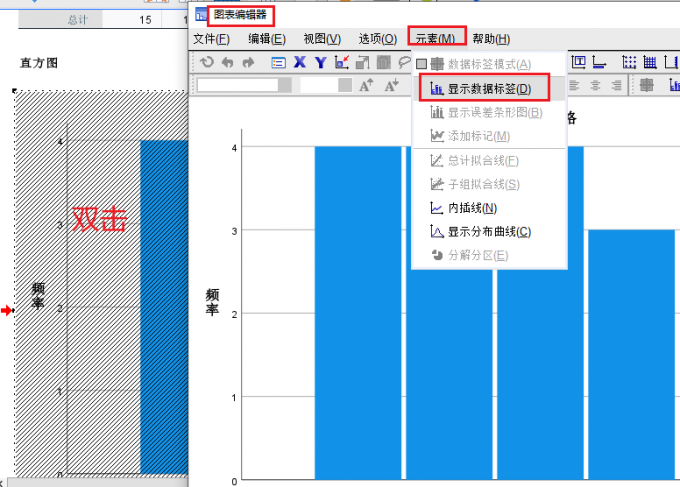Click the increase font size icon
Viewport: 680px width, 487px height.
(366, 85)
